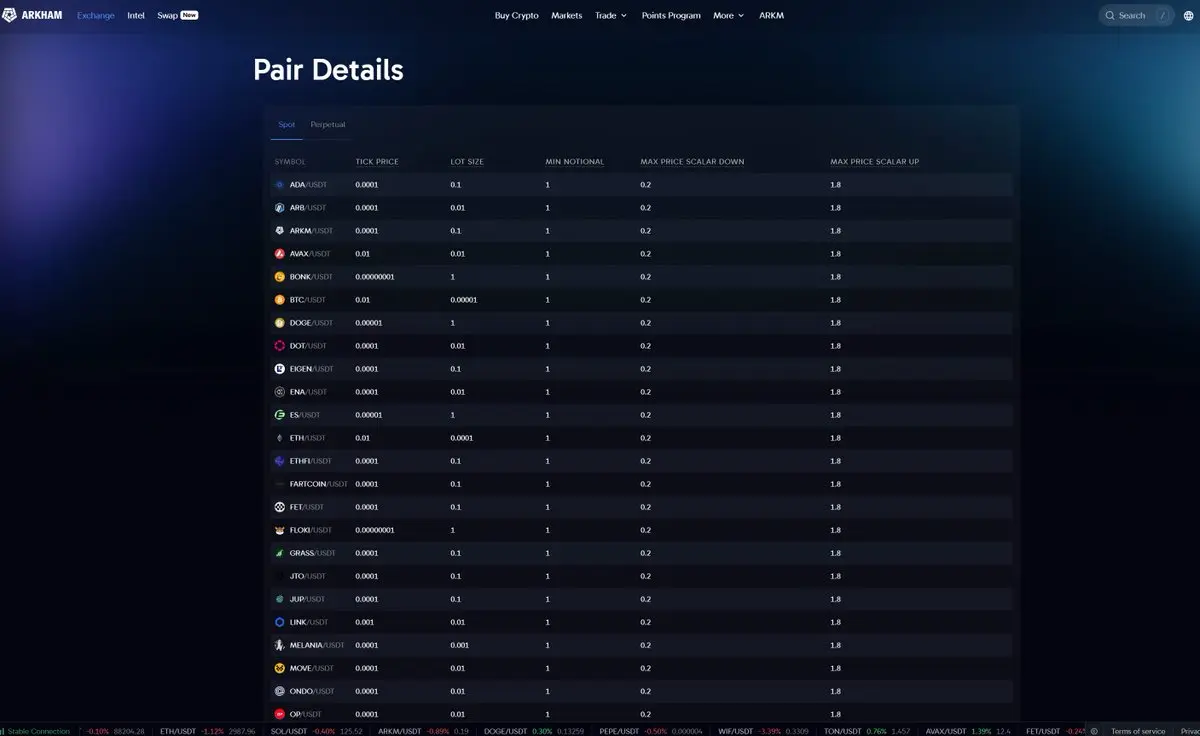Click the ETH/USDT ticker in bottom bar
This screenshot has height=736, width=1200.
[206, 731]
